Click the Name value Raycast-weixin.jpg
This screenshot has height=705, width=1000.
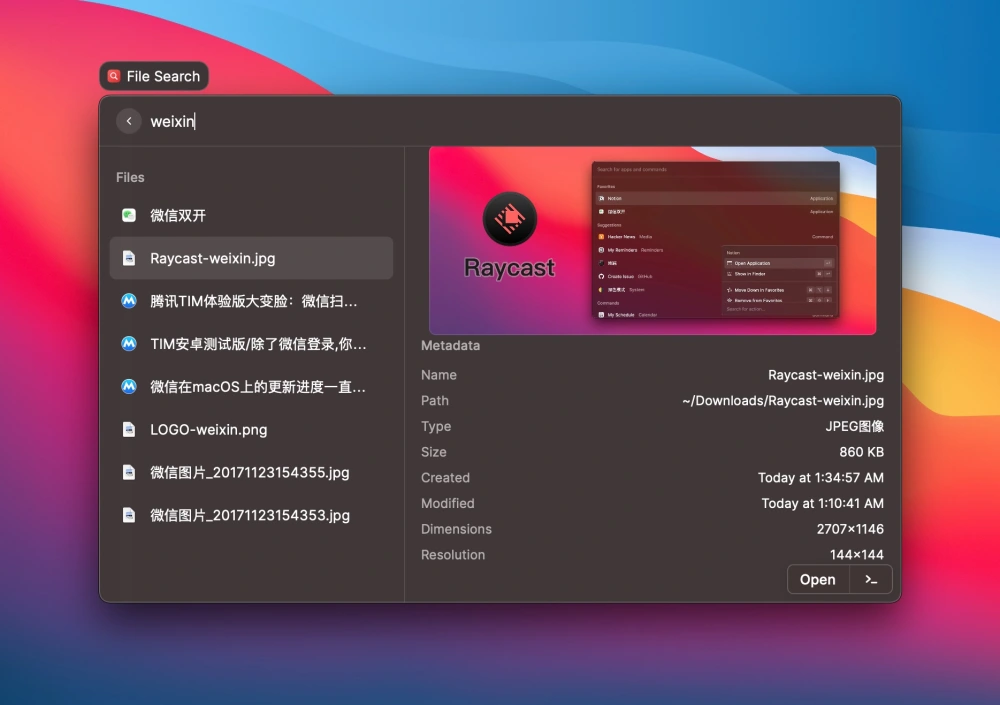pyautogui.click(x=826, y=375)
